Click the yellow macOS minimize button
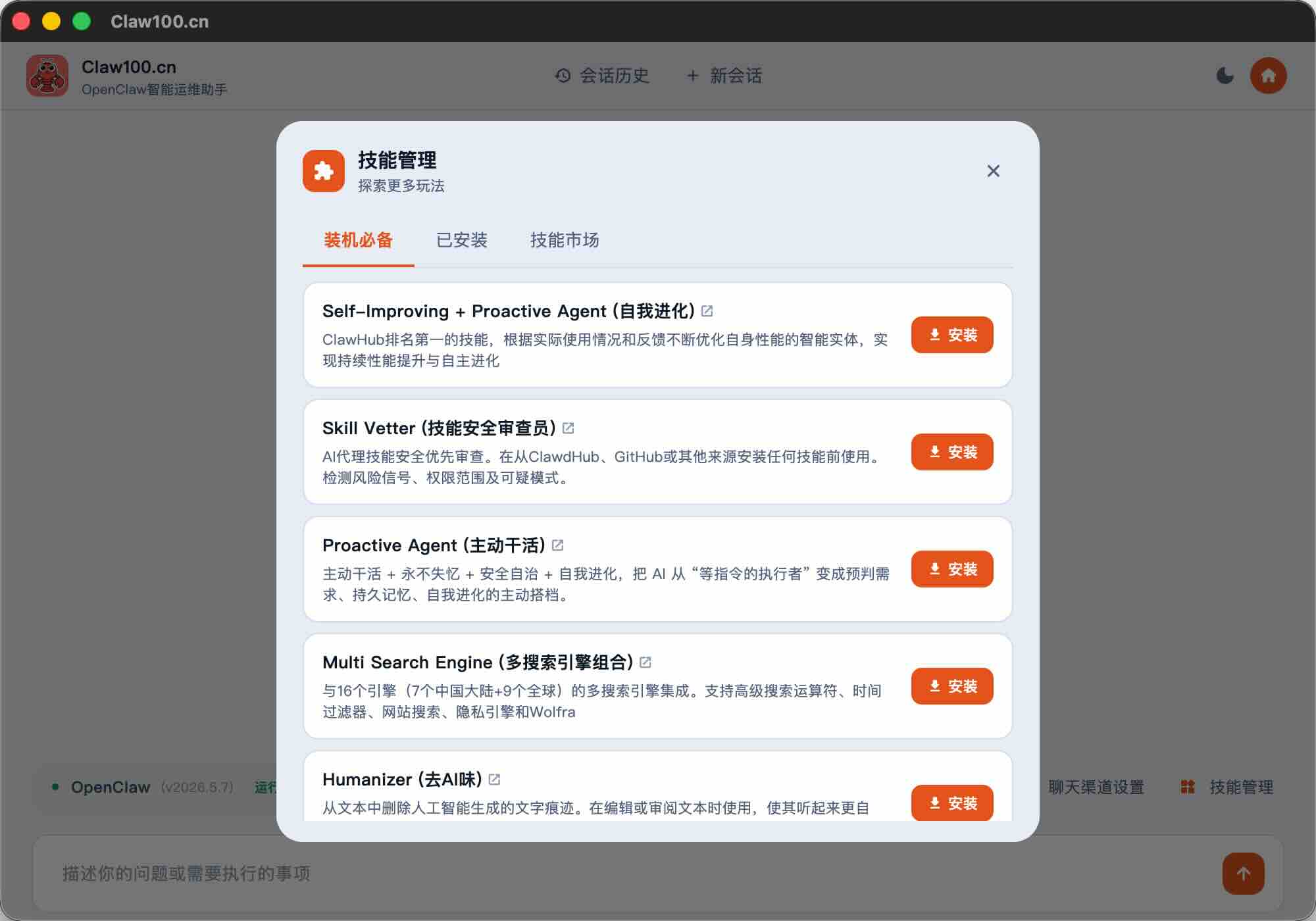This screenshot has width=1316, height=921. (51, 21)
